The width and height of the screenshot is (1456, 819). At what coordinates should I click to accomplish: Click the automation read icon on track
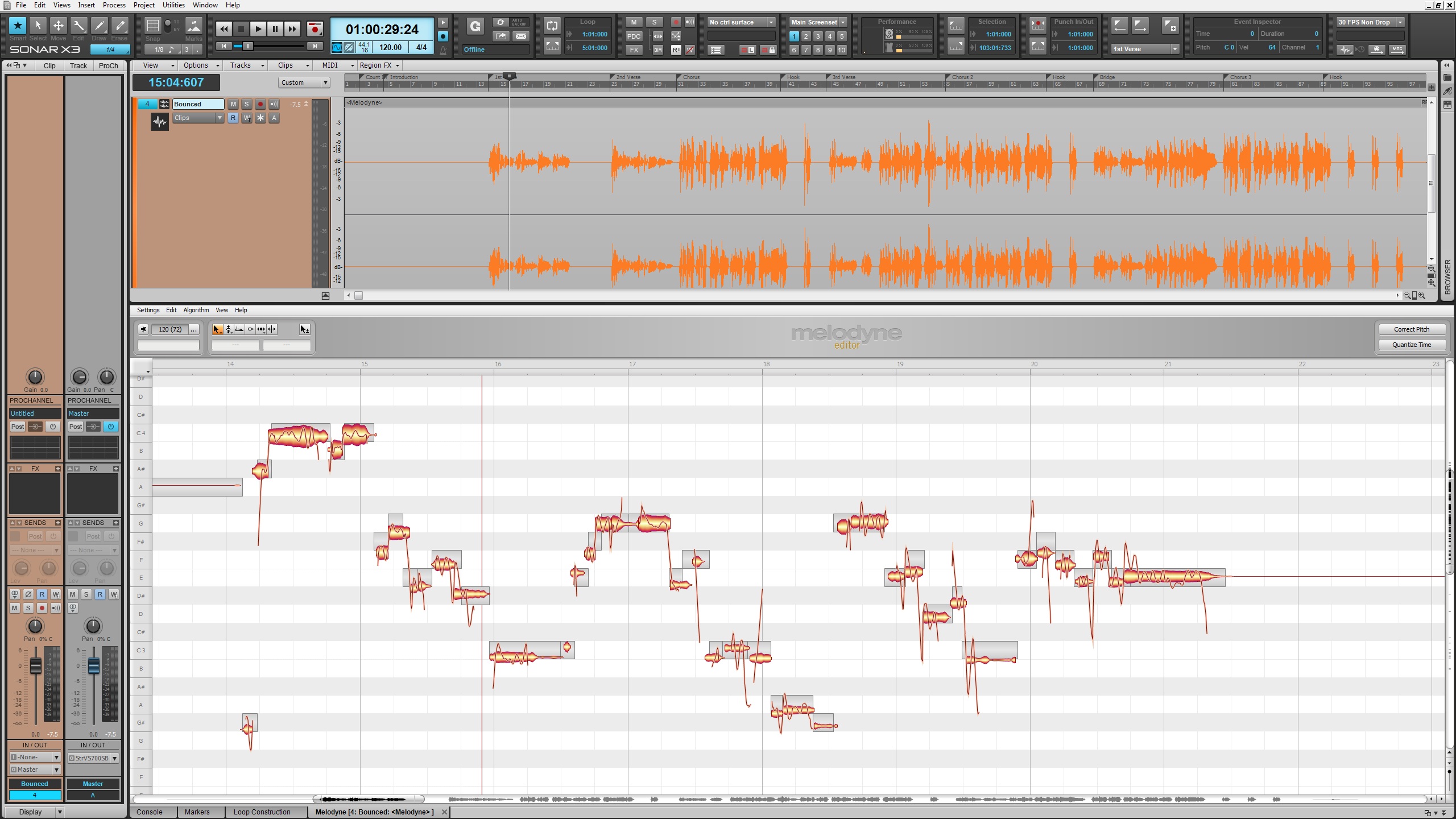[232, 117]
